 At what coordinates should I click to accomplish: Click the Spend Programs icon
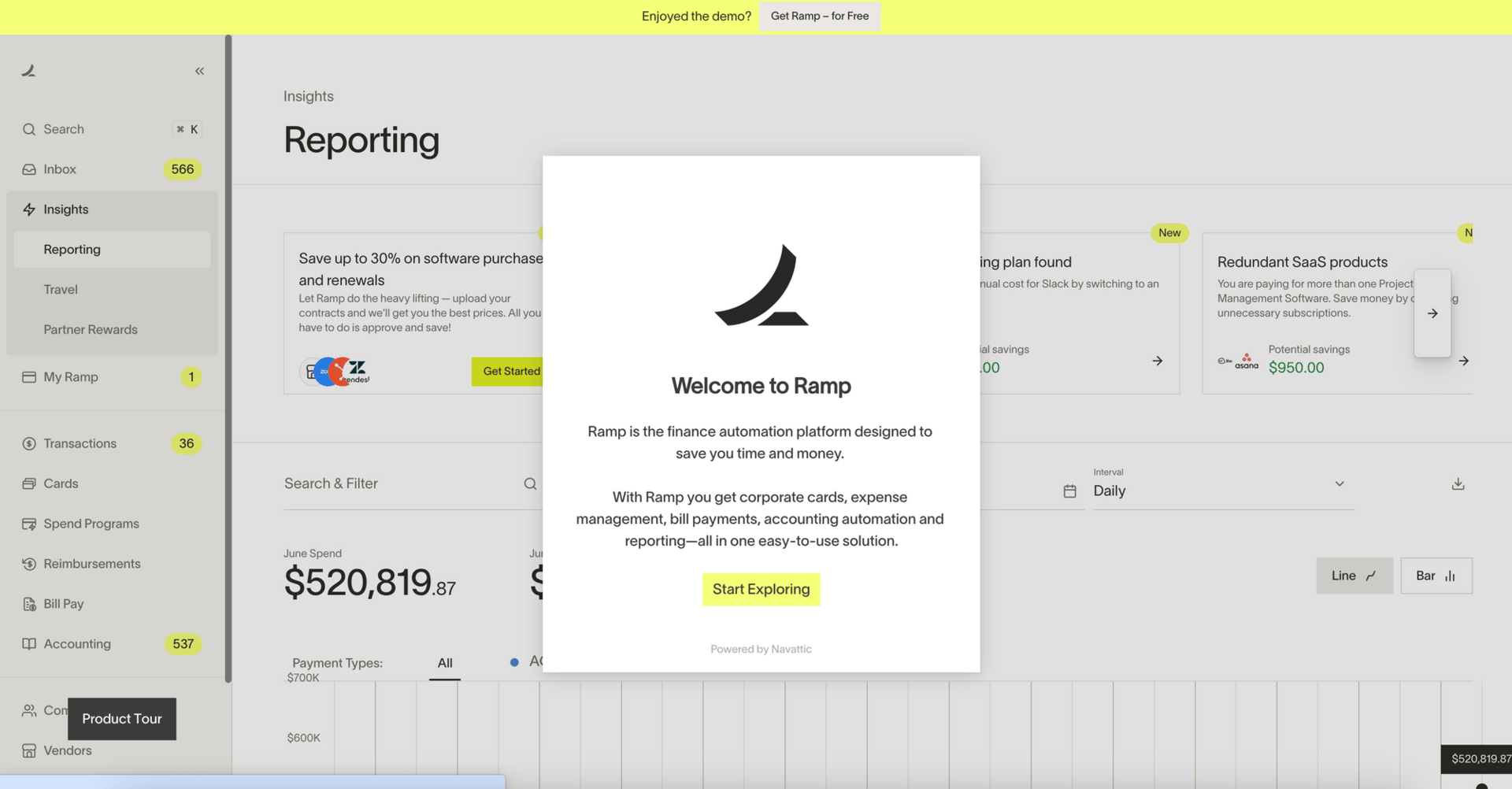pyautogui.click(x=29, y=524)
